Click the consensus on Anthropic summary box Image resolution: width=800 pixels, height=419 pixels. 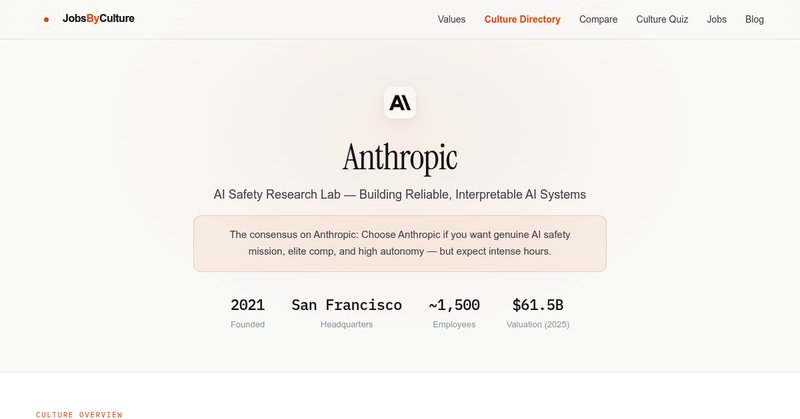tap(400, 243)
